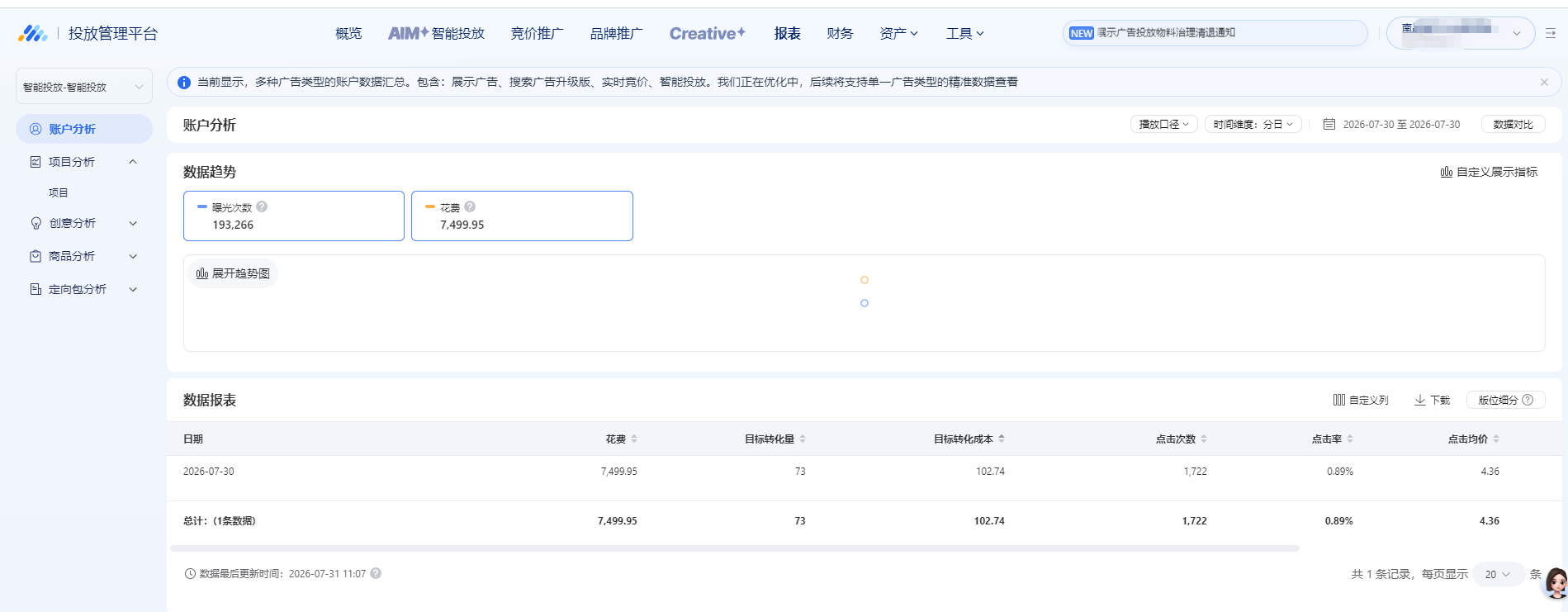Open the 资产 menu

(898, 33)
